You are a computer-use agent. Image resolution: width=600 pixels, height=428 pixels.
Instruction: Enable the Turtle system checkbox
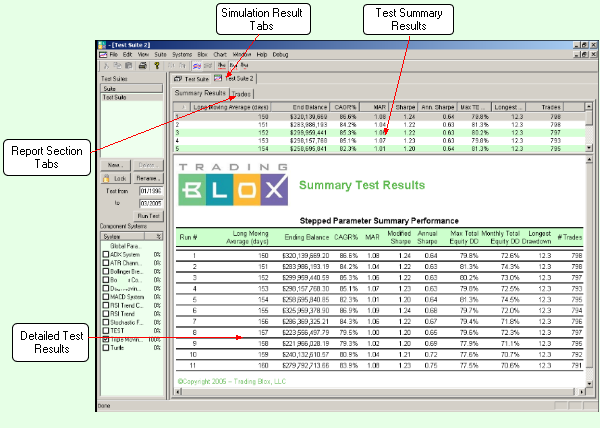click(x=106, y=348)
